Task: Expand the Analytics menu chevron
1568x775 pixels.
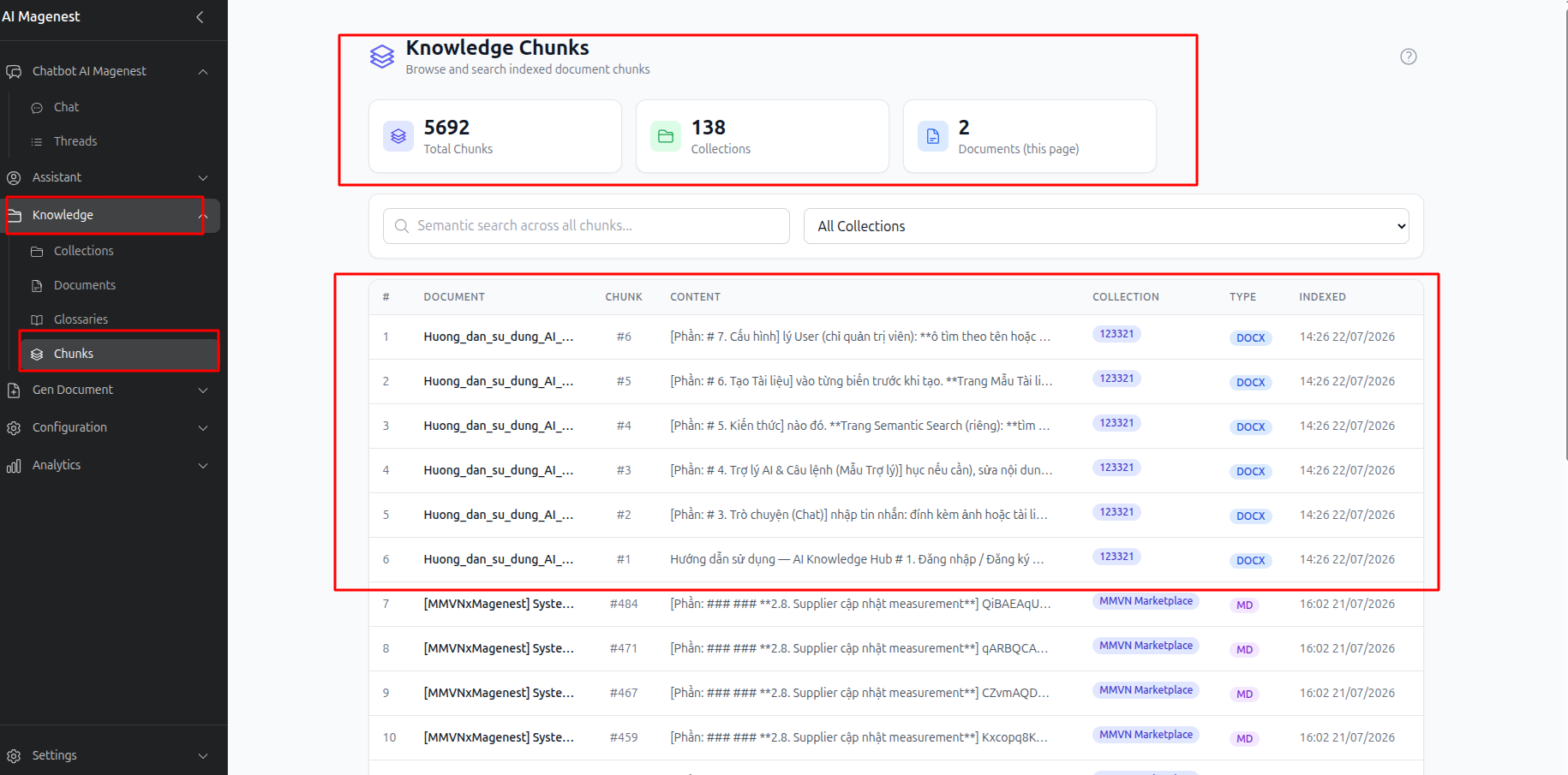Action: 203,466
